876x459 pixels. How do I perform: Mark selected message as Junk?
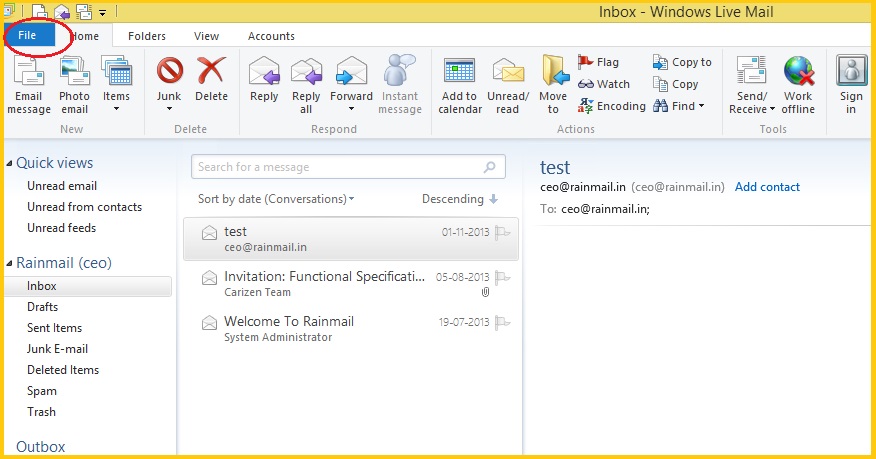point(169,78)
